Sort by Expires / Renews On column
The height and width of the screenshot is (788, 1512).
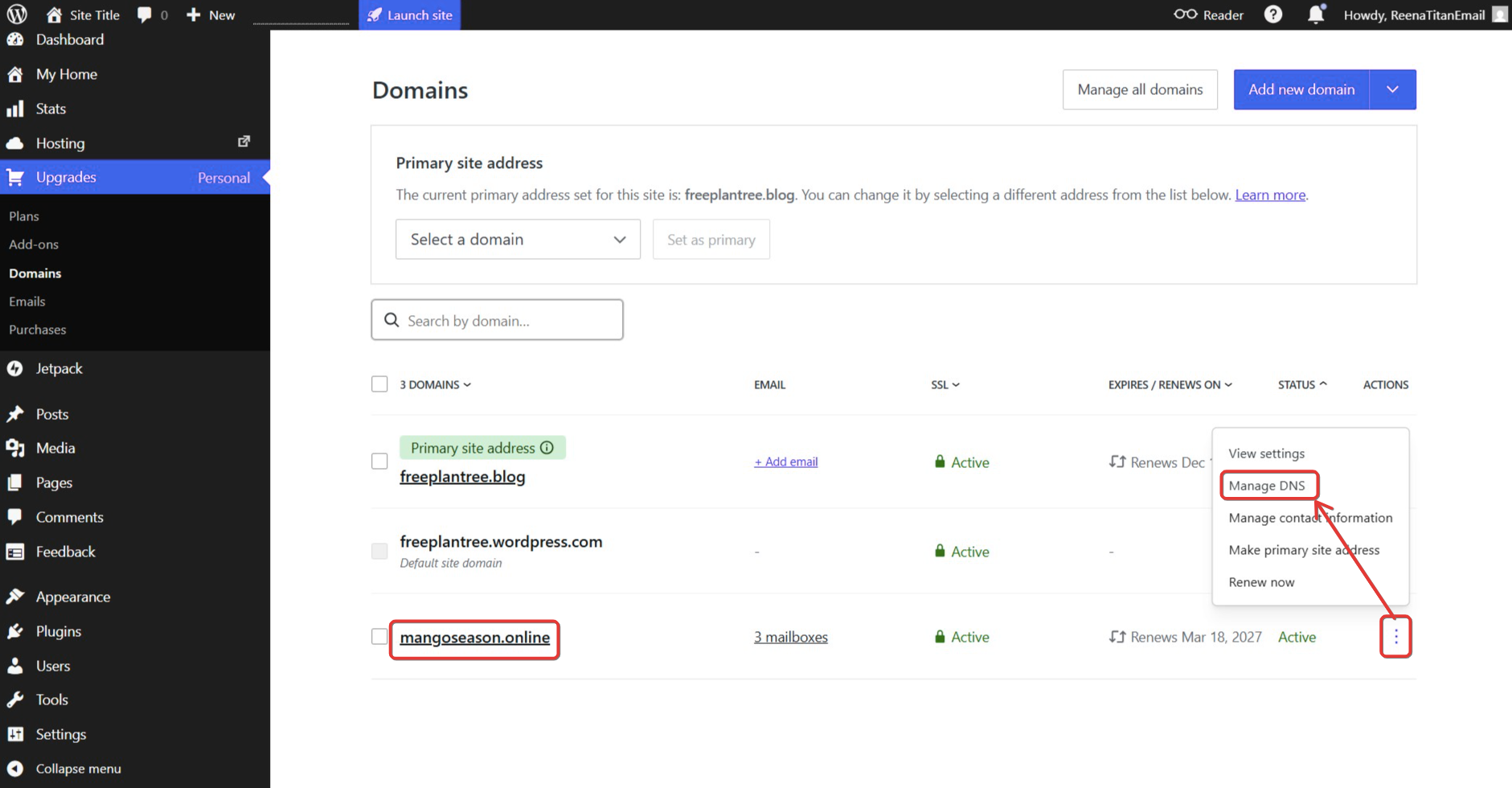point(1170,385)
